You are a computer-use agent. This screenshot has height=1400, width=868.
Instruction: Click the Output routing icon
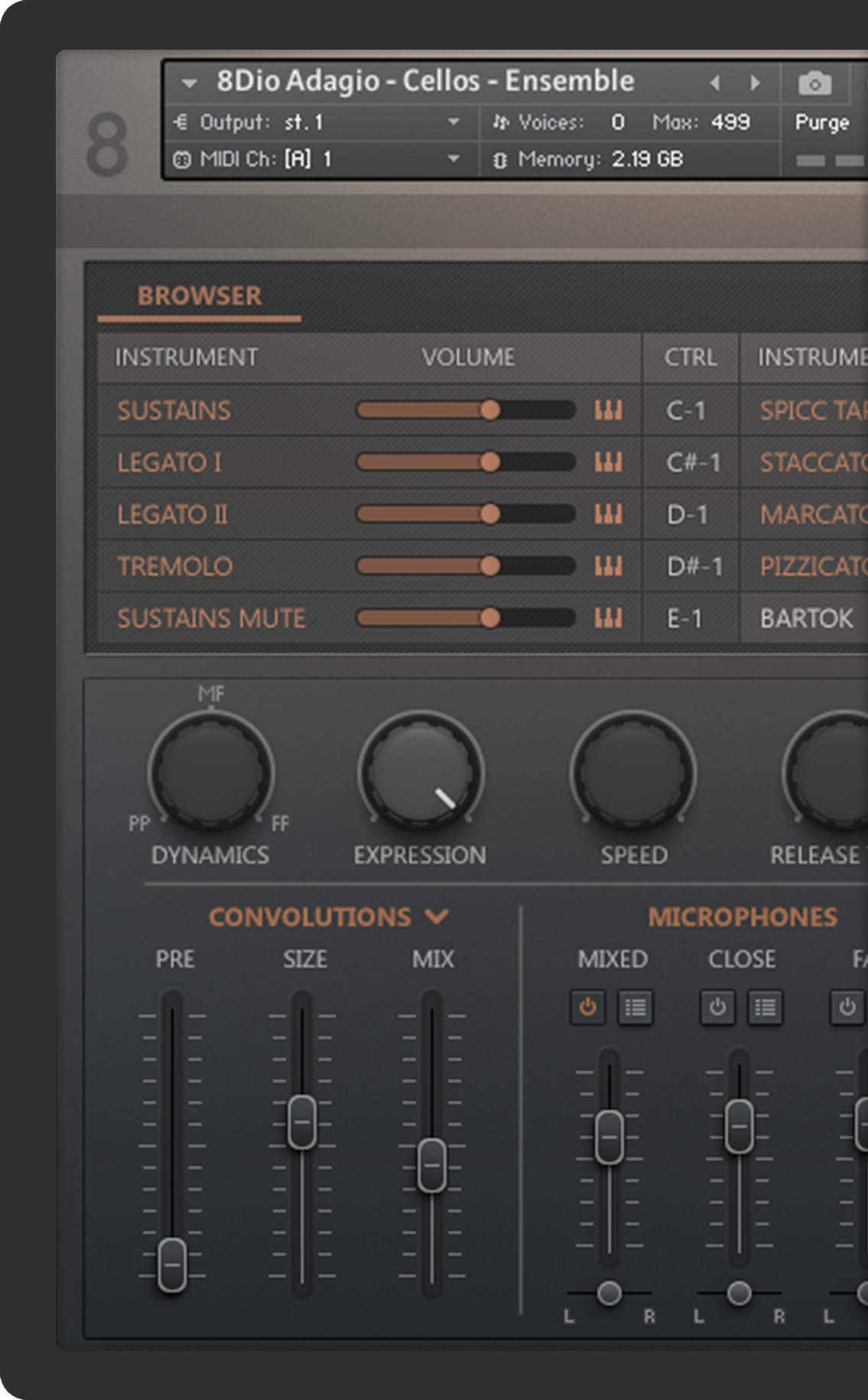click(x=181, y=122)
